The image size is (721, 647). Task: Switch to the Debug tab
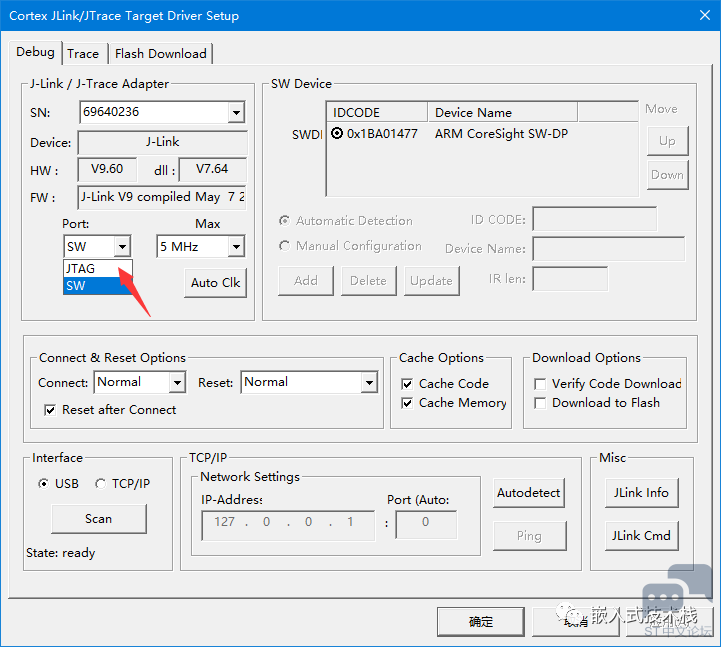coord(35,52)
